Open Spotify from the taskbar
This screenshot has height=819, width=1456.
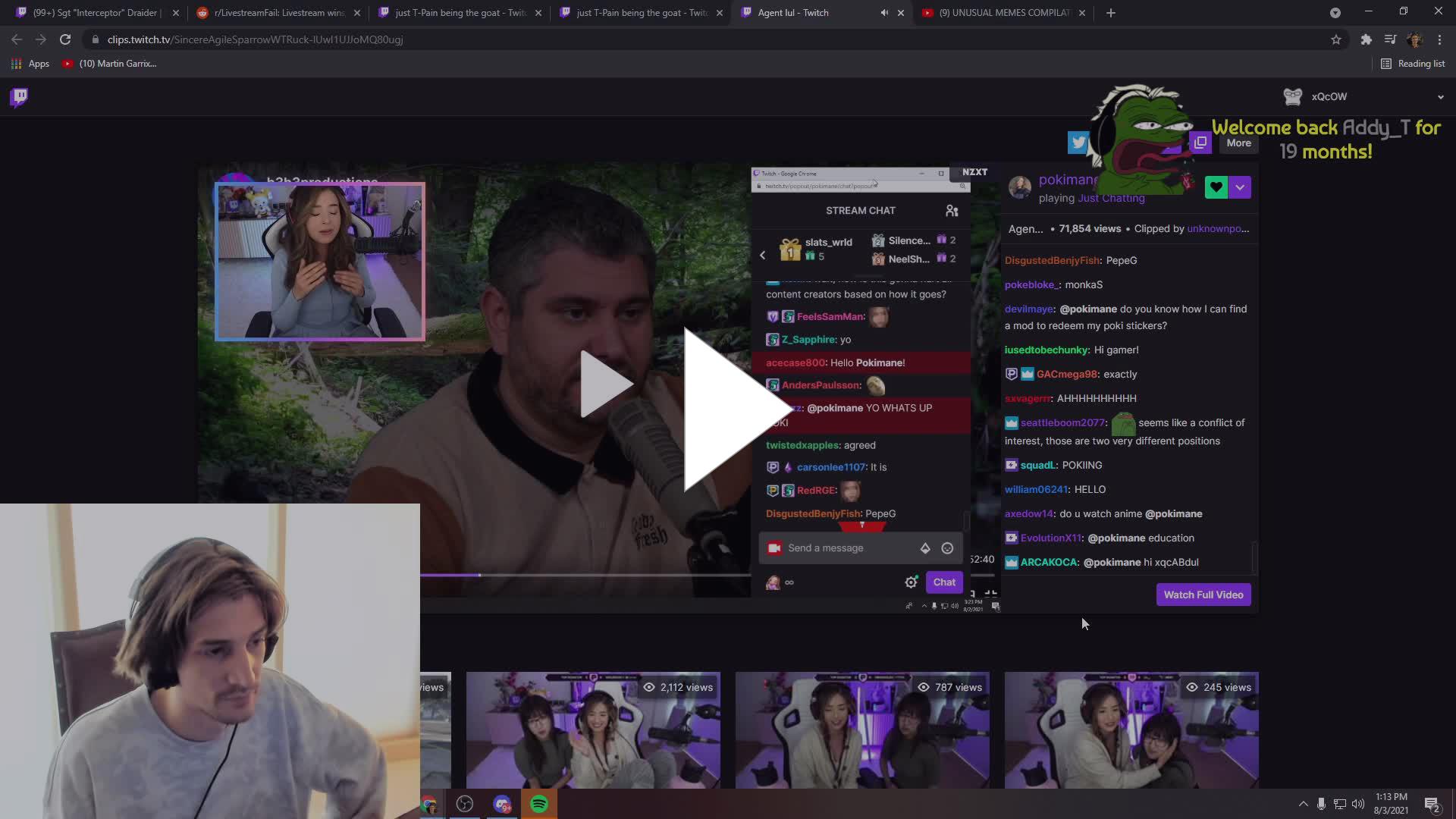pyautogui.click(x=539, y=804)
